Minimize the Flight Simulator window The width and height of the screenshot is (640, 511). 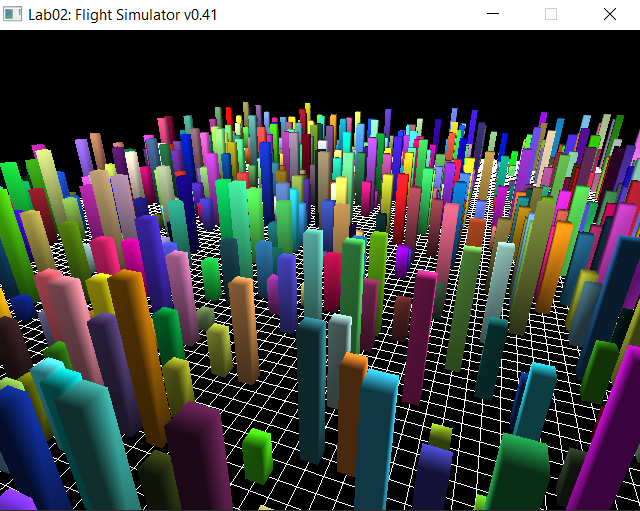click(x=492, y=15)
